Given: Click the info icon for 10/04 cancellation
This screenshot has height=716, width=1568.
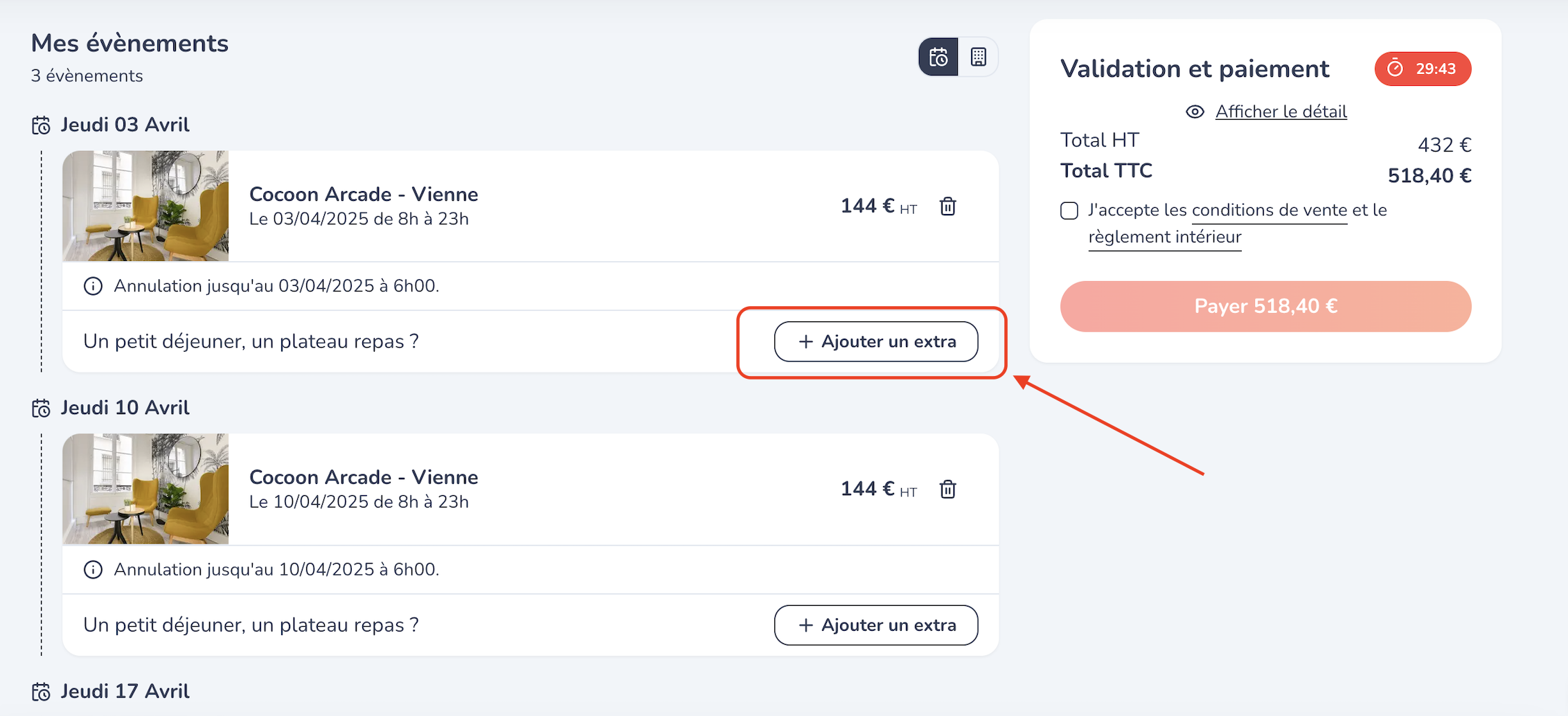Looking at the screenshot, I should [x=93, y=569].
